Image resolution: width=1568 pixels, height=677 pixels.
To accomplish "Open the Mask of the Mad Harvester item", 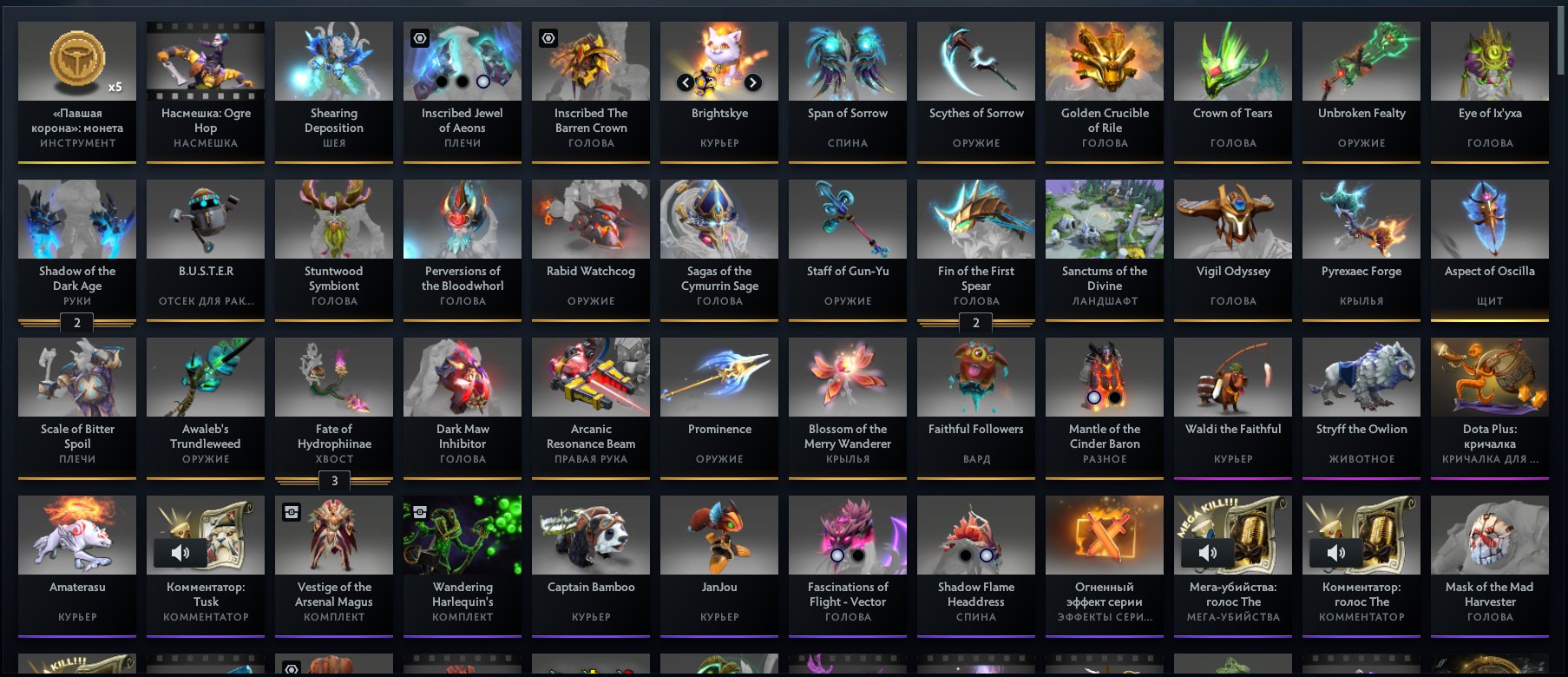I will 1490,565.
